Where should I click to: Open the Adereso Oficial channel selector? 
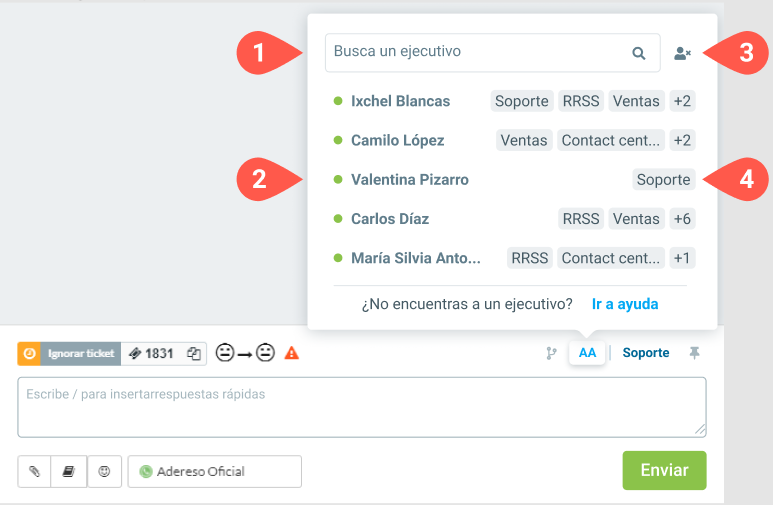pyautogui.click(x=214, y=471)
